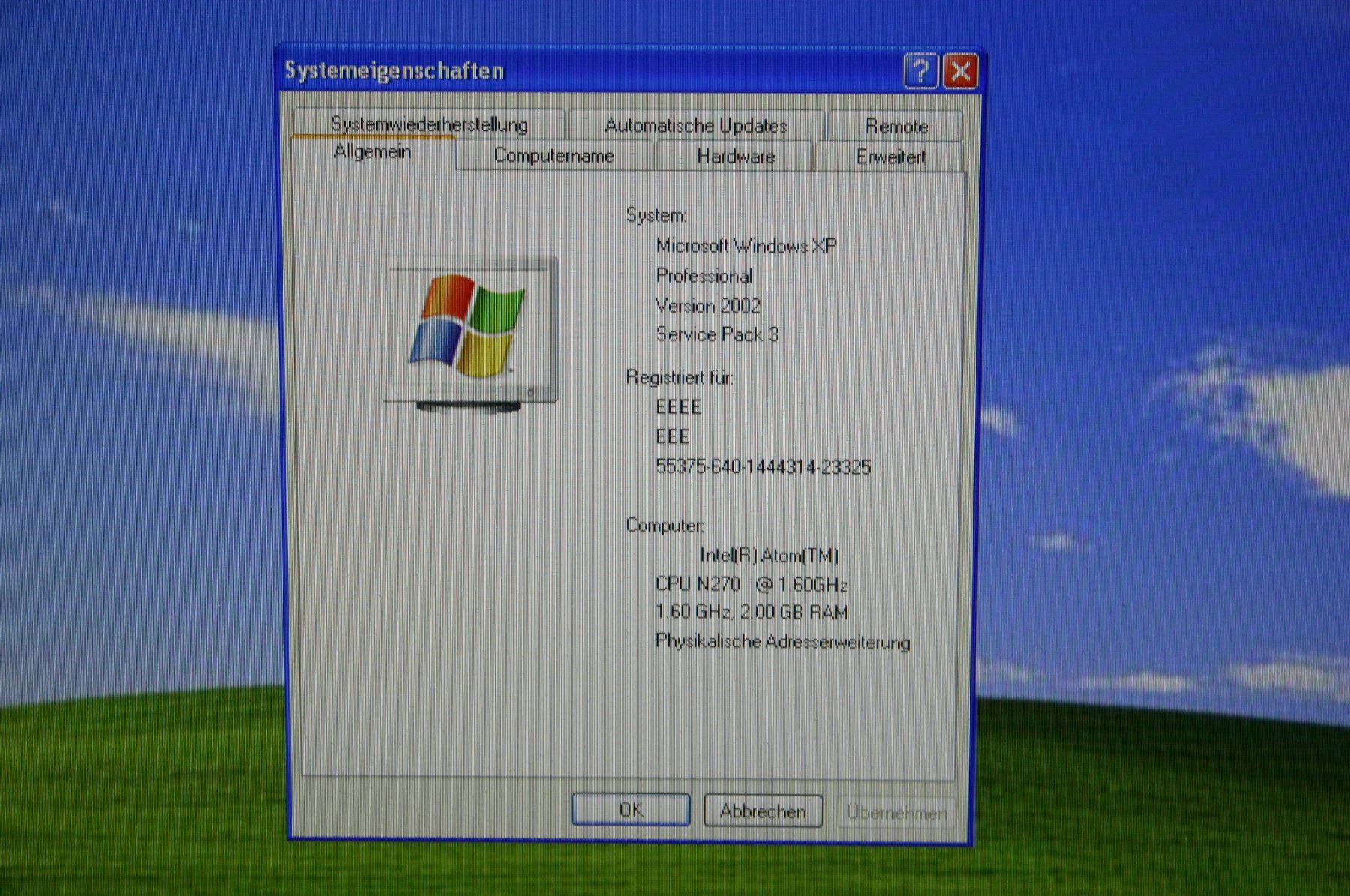Viewport: 1350px width, 896px height.
Task: Click the Physikalische Adresserweiterung text
Action: click(x=783, y=642)
